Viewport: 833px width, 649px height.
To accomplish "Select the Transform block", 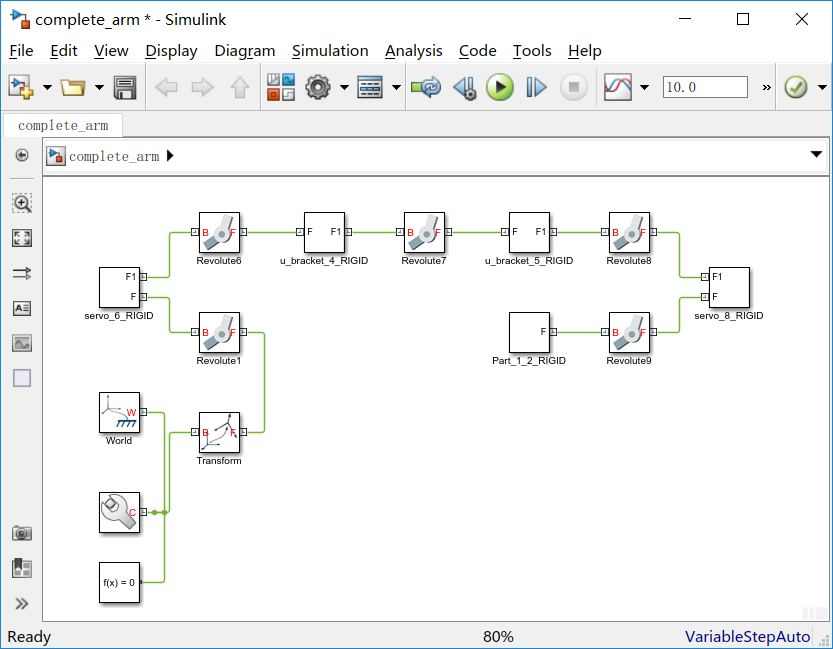I will tap(219, 432).
